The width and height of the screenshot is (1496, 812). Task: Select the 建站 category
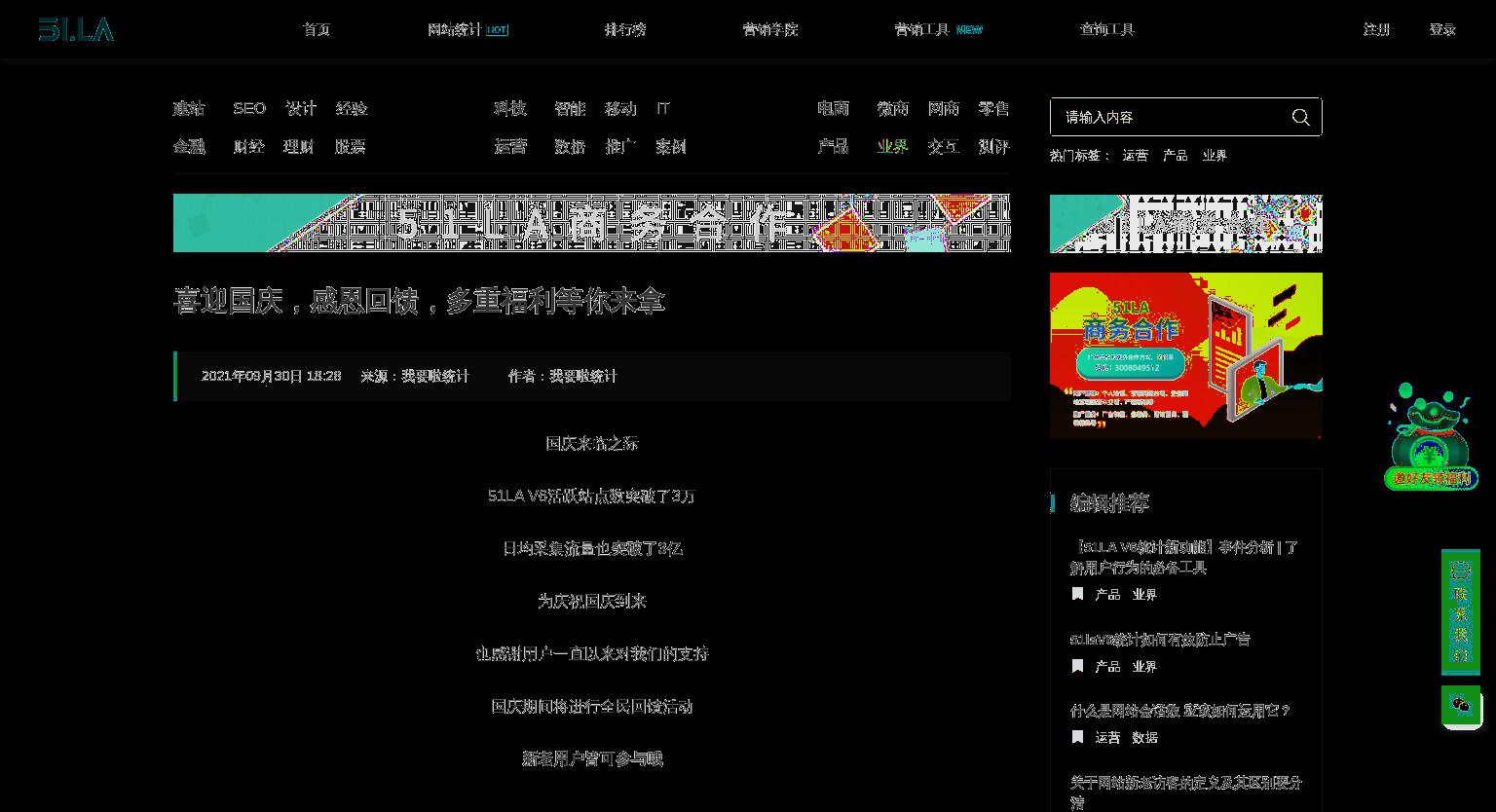(x=189, y=108)
